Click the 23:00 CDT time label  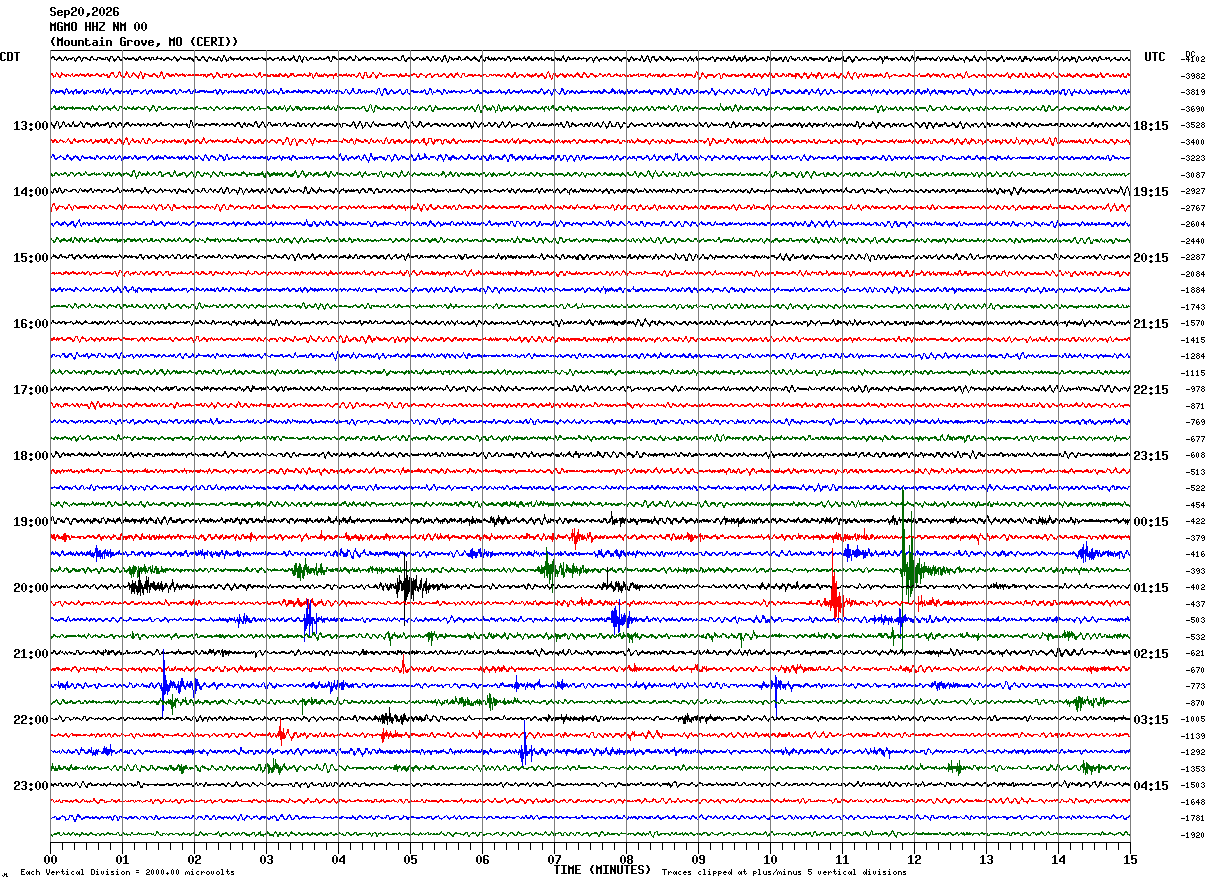[30, 786]
